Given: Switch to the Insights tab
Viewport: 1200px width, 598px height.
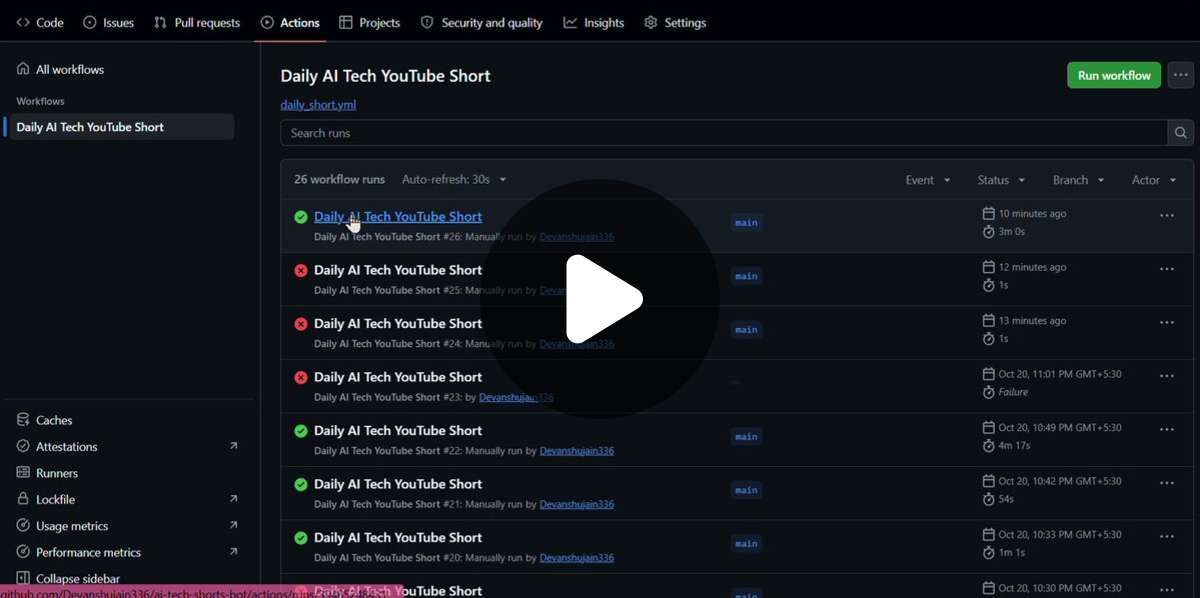Looking at the screenshot, I should pos(594,22).
